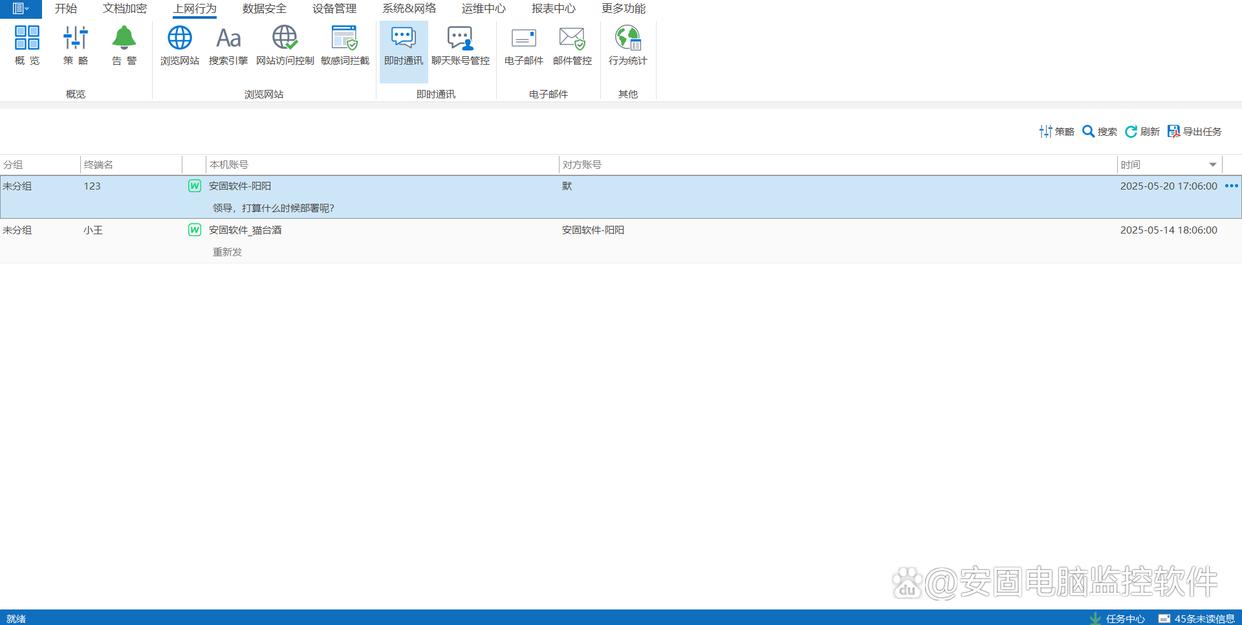Viewport: 1242px width, 625px height.
Task: Open 任务中心 in the status bar
Action: coord(1118,618)
